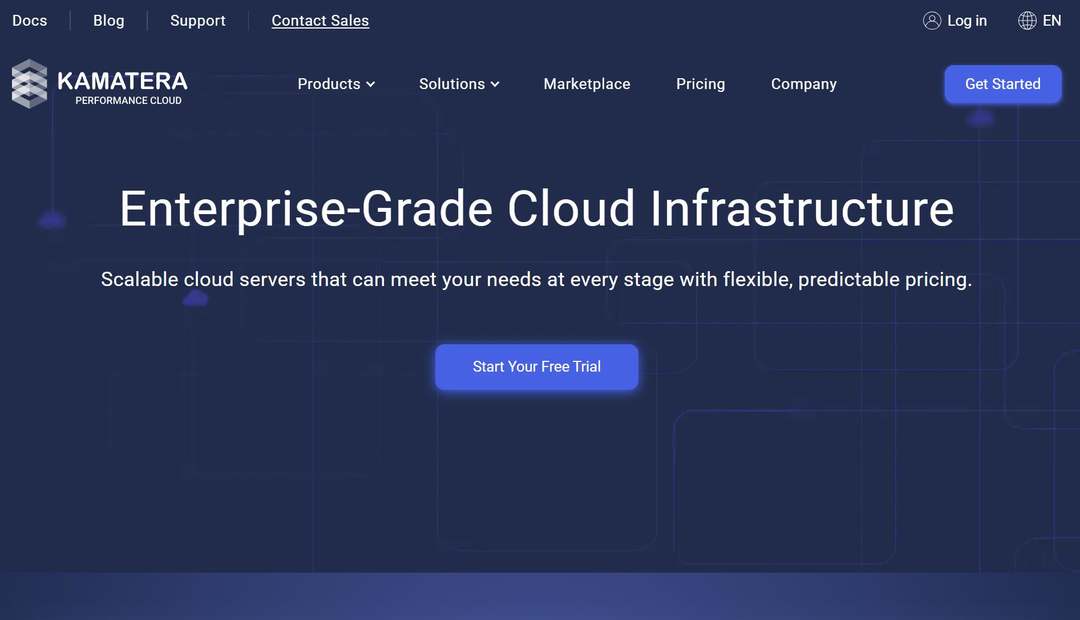1080x620 pixels.
Task: Open the Docs link
Action: pos(29,21)
